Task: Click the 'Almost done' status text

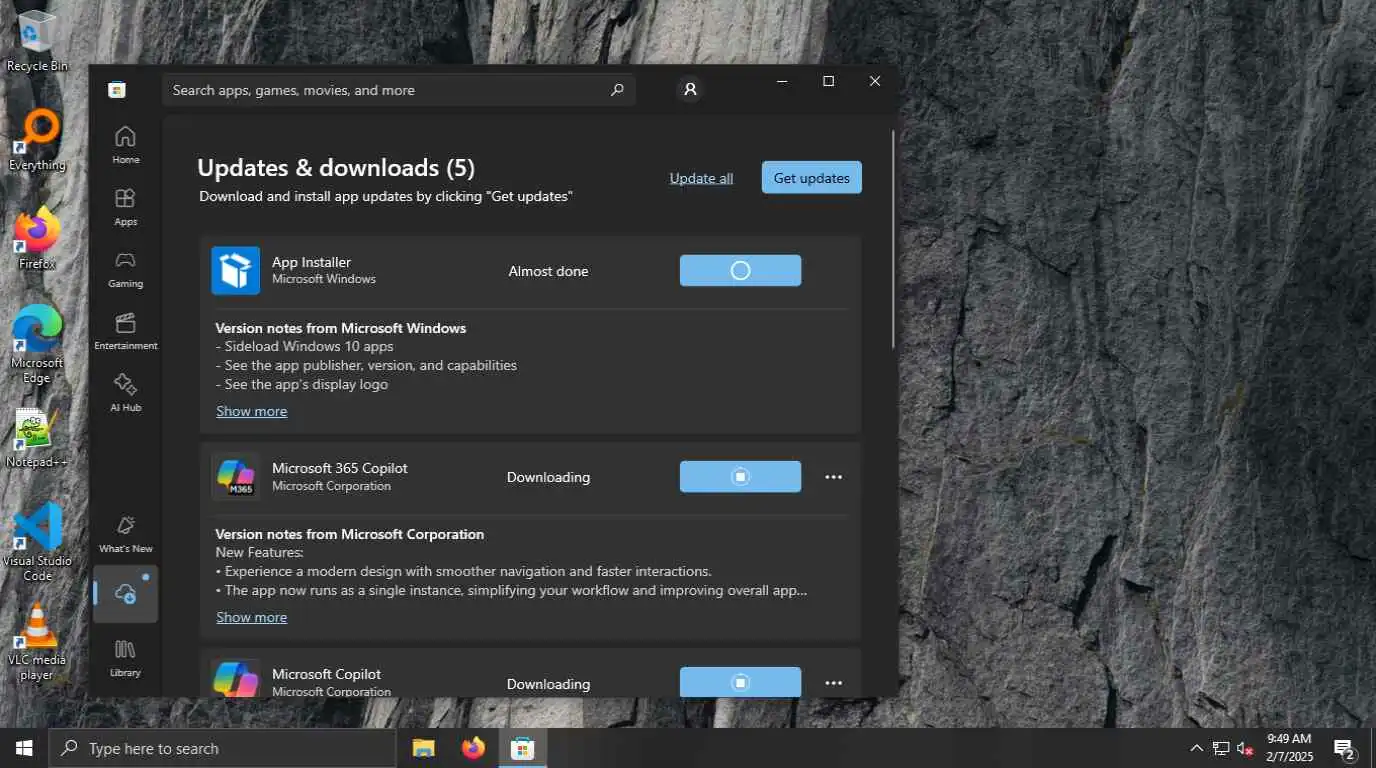Action: coord(548,271)
